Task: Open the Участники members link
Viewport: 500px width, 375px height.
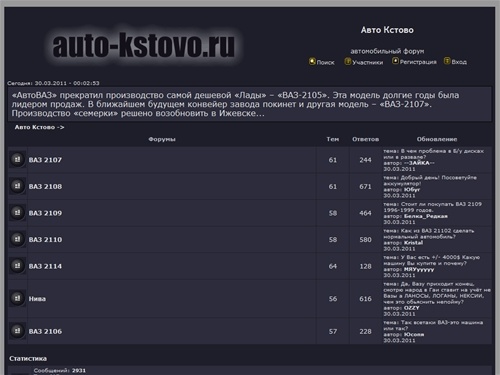Action: click(x=368, y=62)
